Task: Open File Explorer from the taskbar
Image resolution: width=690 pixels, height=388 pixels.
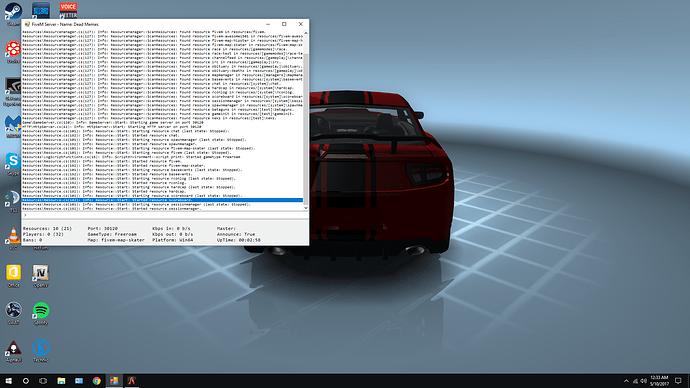Action: coord(61,381)
